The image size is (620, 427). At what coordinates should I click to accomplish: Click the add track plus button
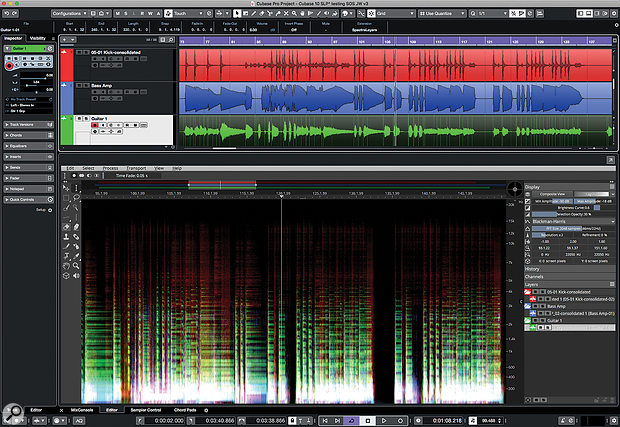(64, 40)
